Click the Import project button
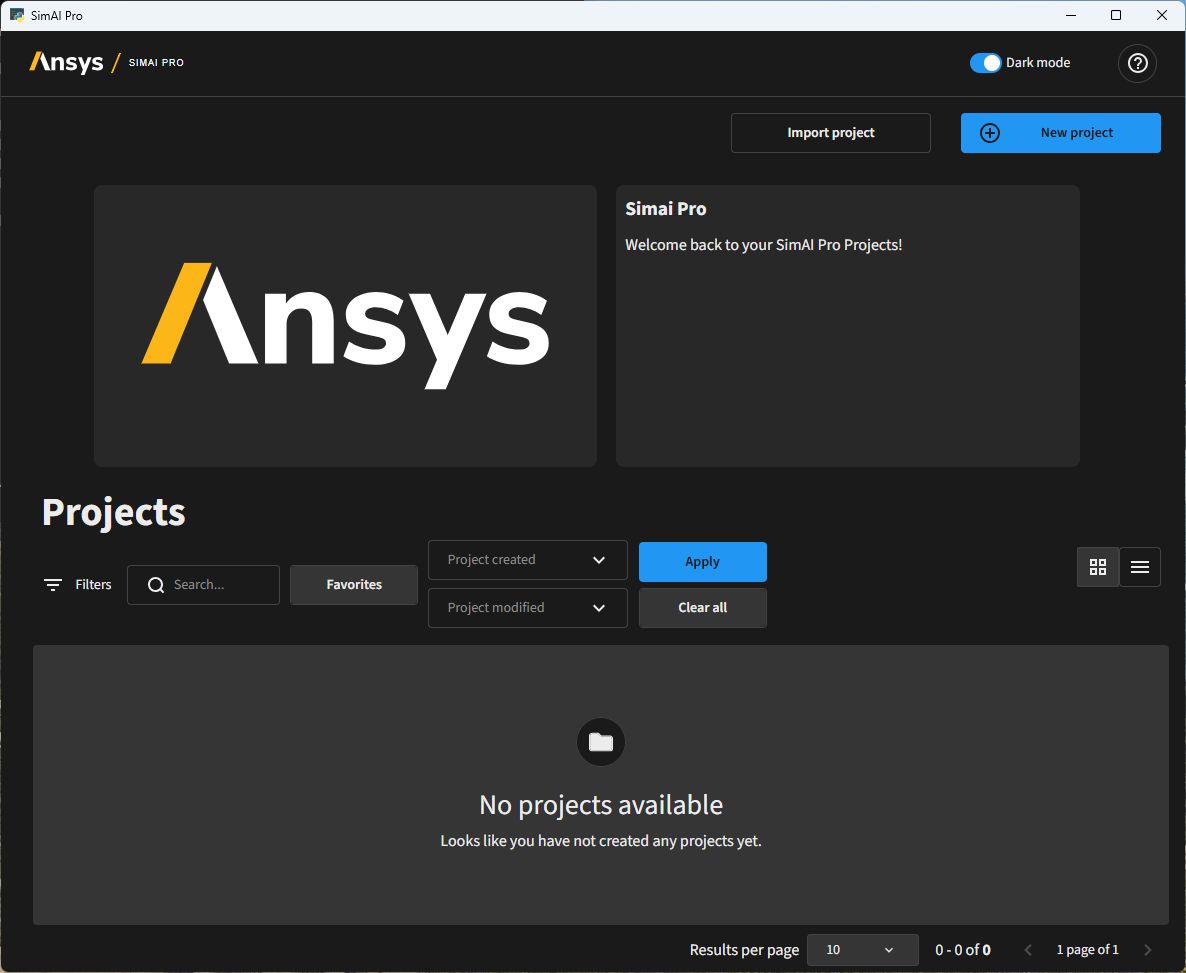Viewport: 1186px width, 973px height. click(x=830, y=133)
